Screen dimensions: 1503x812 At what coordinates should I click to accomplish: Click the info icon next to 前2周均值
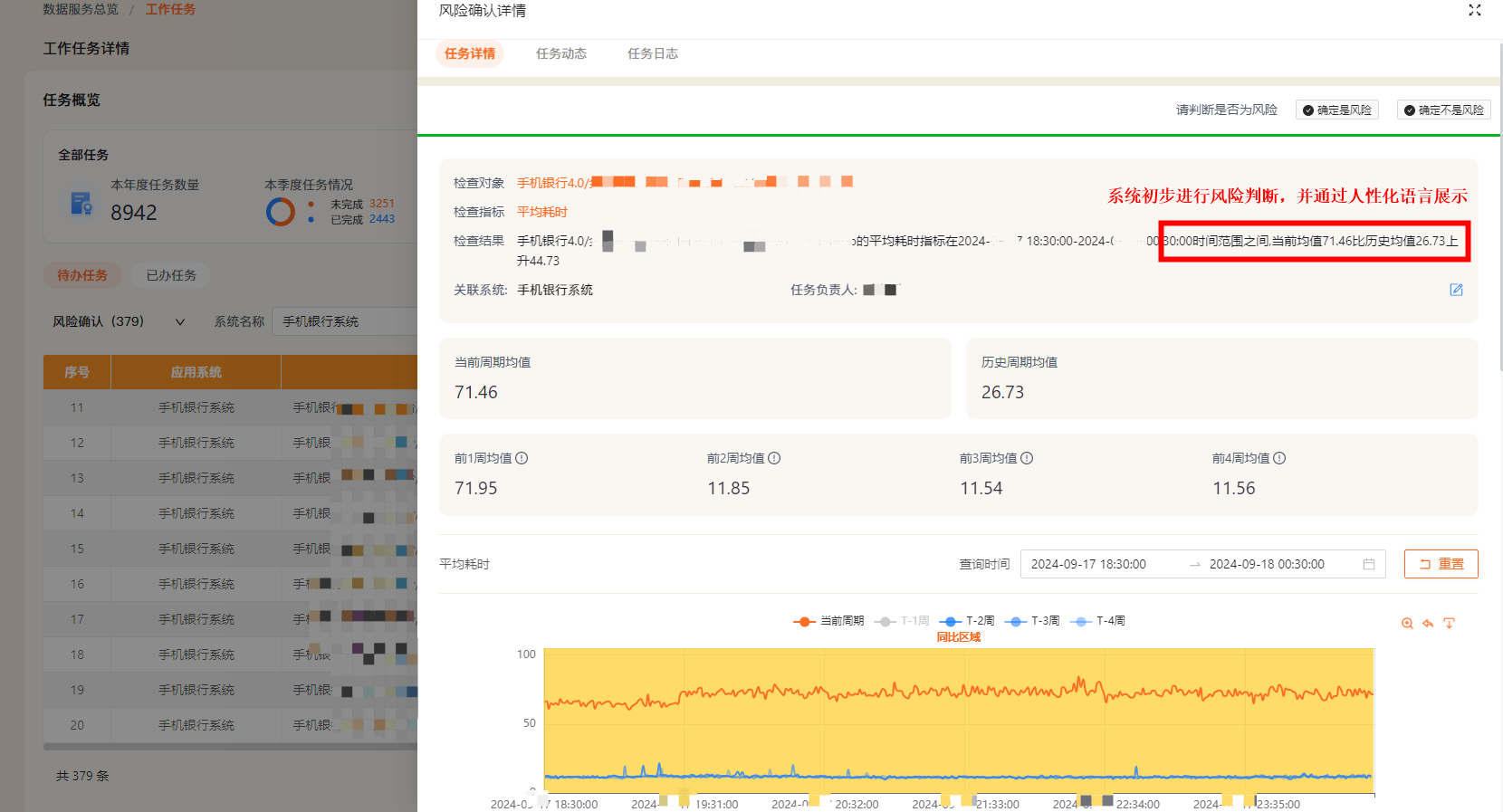[774, 458]
